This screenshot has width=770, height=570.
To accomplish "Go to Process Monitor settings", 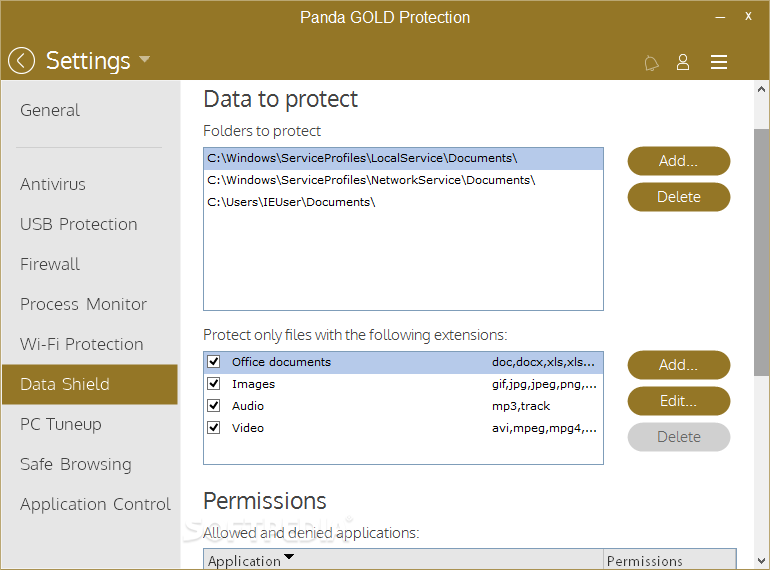I will tap(83, 304).
